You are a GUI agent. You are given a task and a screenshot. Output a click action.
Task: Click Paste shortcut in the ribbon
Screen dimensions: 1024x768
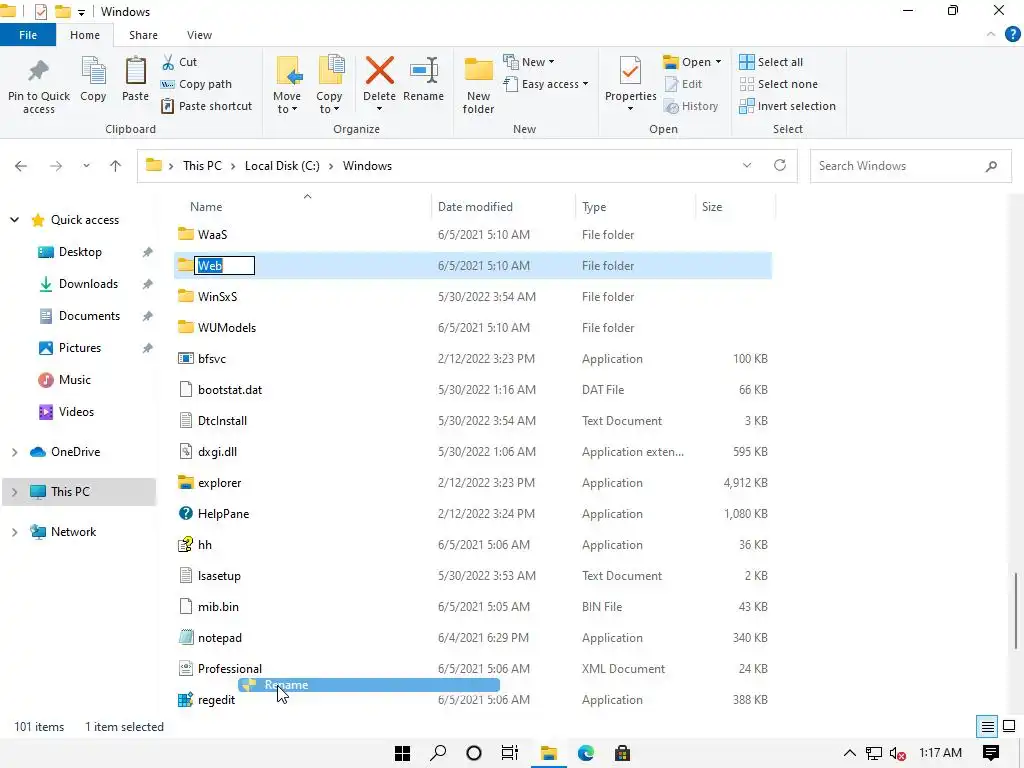pyautogui.click(x=206, y=106)
